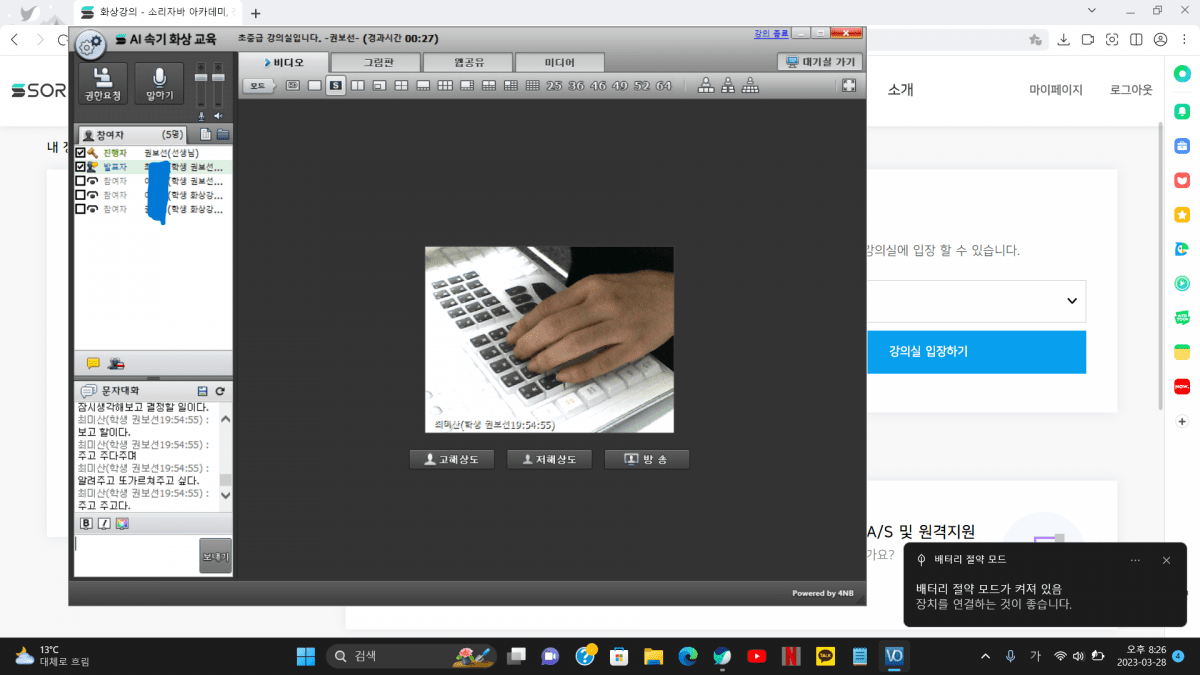Enter full screen video view

849,86
